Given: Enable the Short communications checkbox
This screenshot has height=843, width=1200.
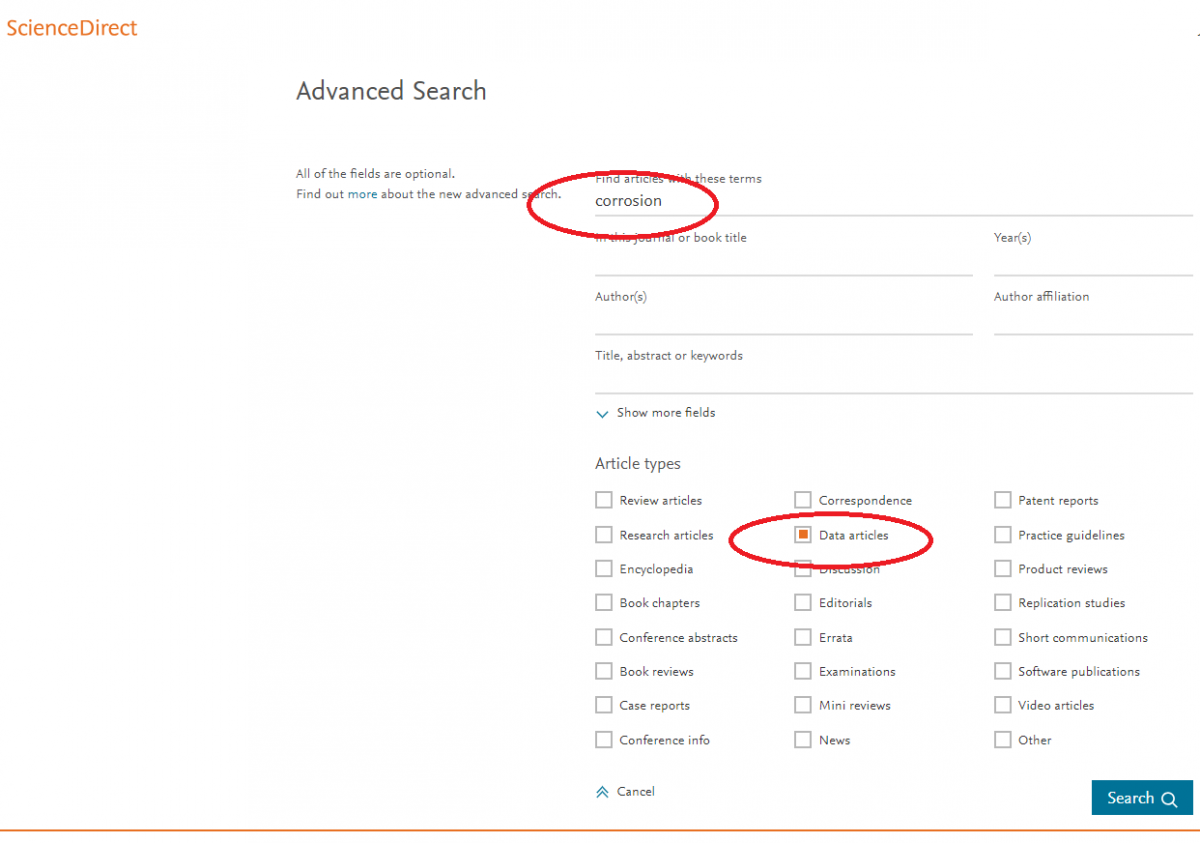Looking at the screenshot, I should coord(1003,637).
